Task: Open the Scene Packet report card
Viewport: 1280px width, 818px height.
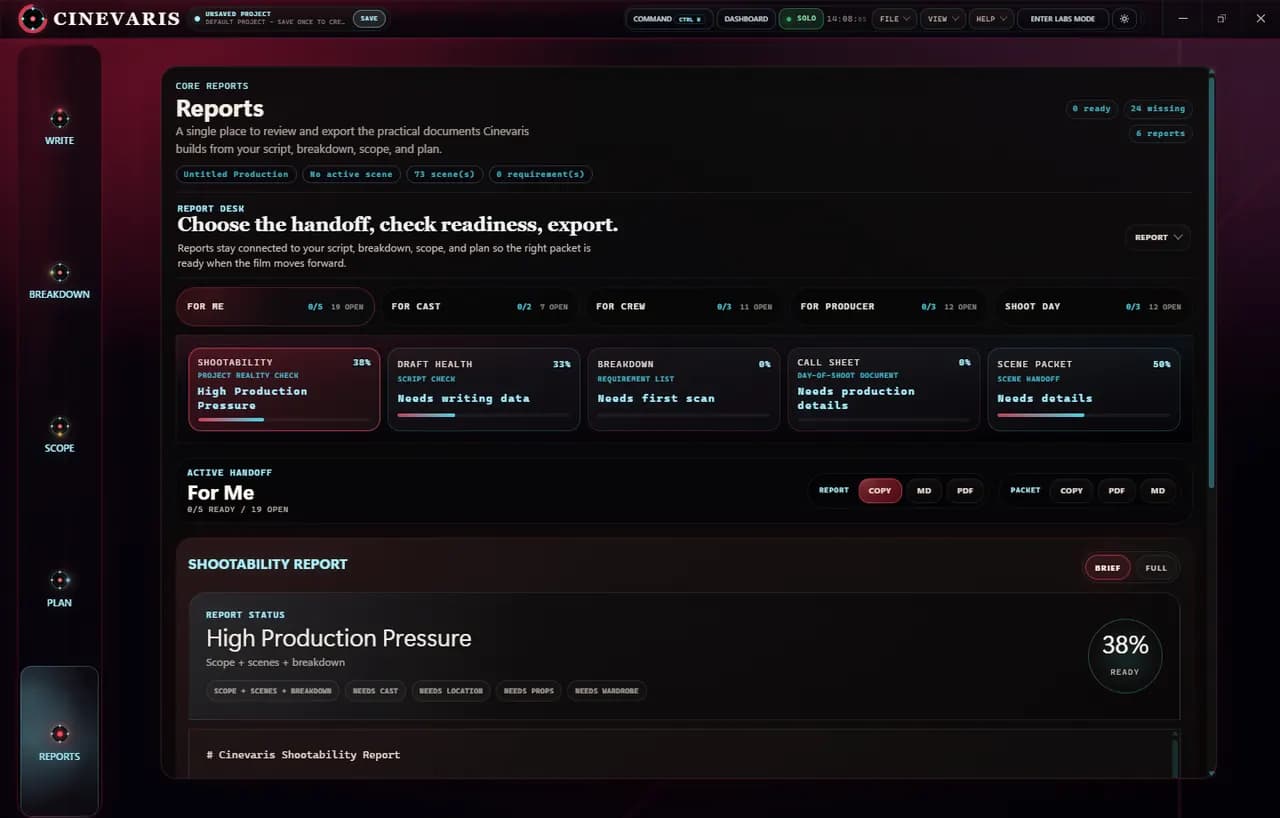Action: point(1084,389)
